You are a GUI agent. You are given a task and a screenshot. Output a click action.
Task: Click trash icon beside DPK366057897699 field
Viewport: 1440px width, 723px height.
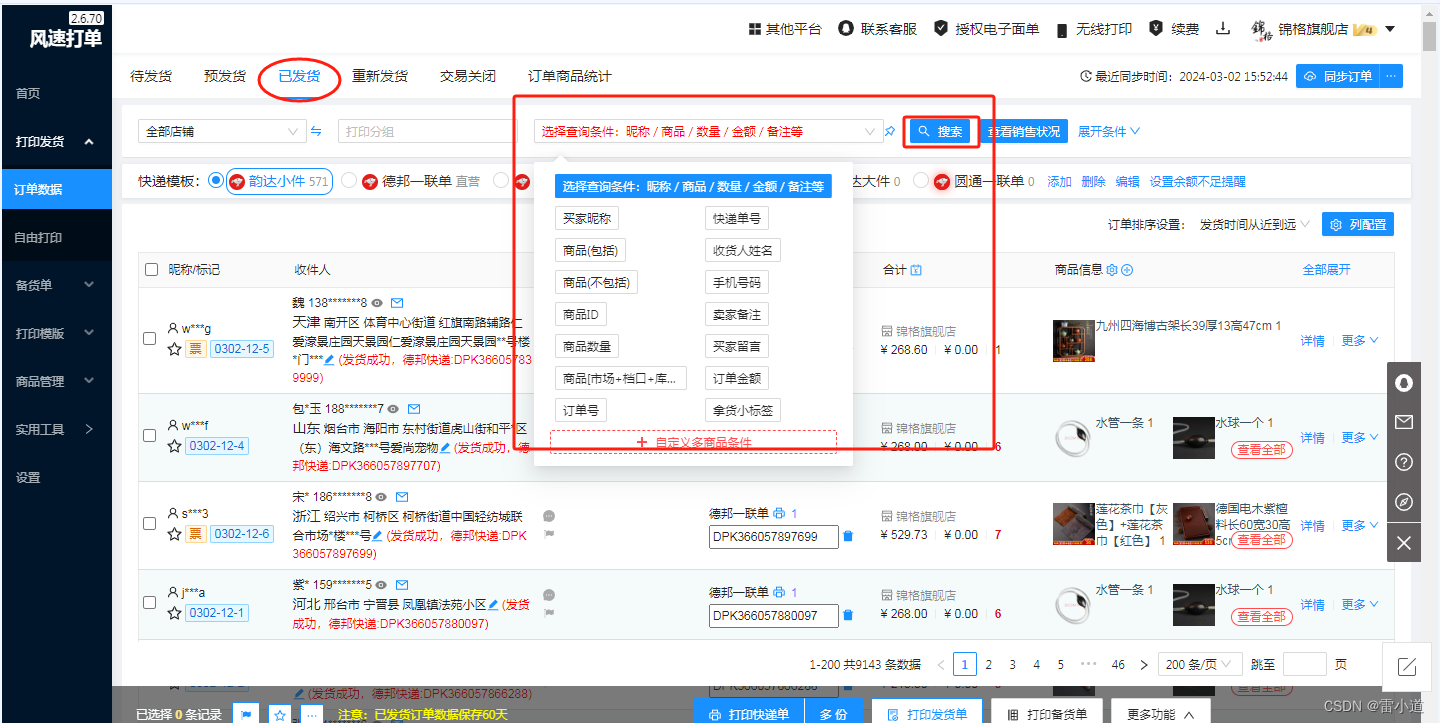(x=848, y=537)
